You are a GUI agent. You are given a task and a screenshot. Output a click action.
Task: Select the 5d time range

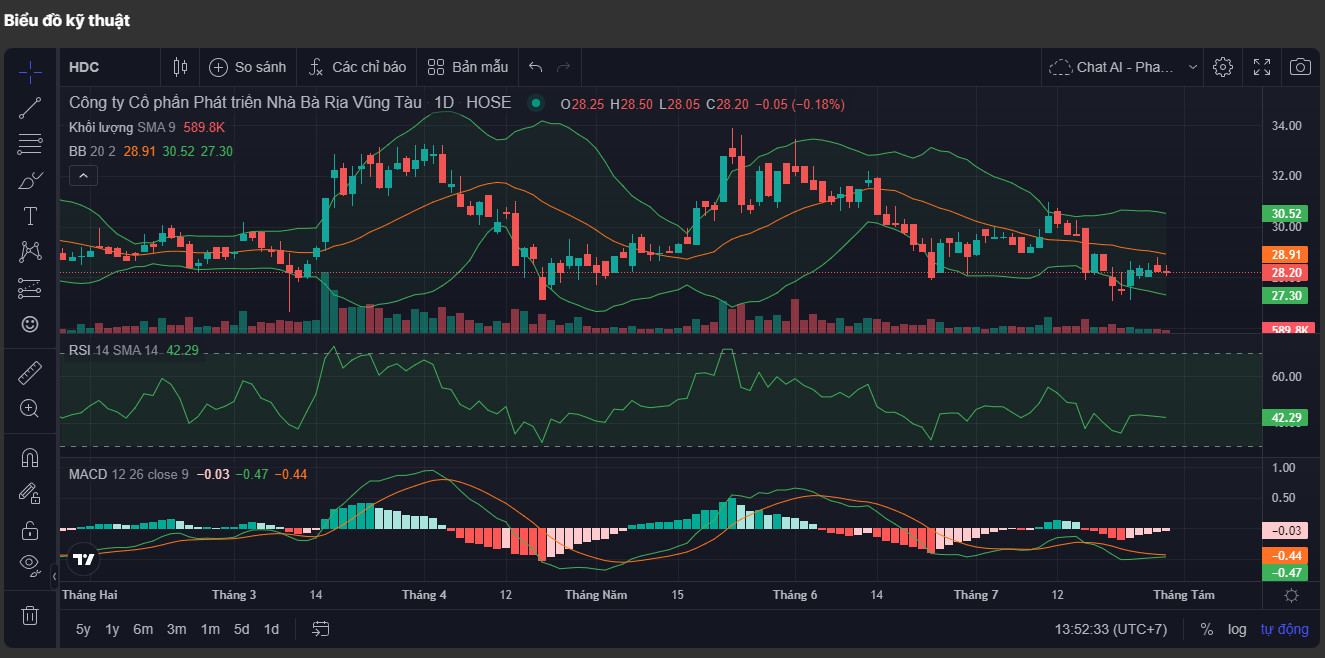point(241,629)
